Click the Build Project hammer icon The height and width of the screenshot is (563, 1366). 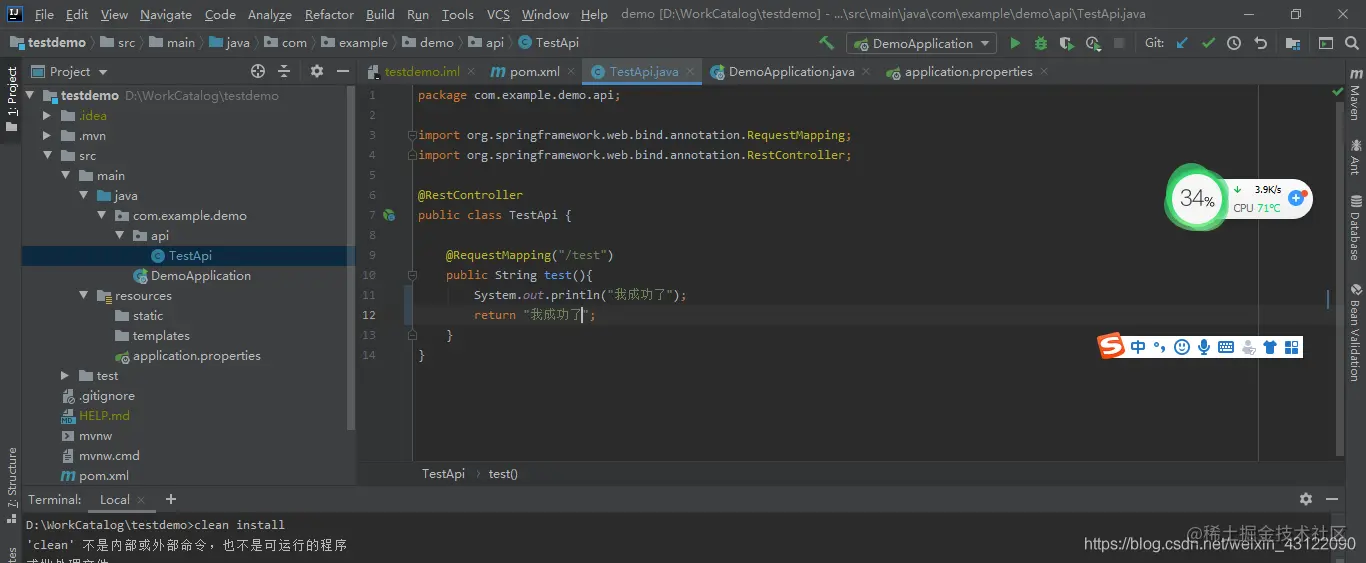[826, 43]
